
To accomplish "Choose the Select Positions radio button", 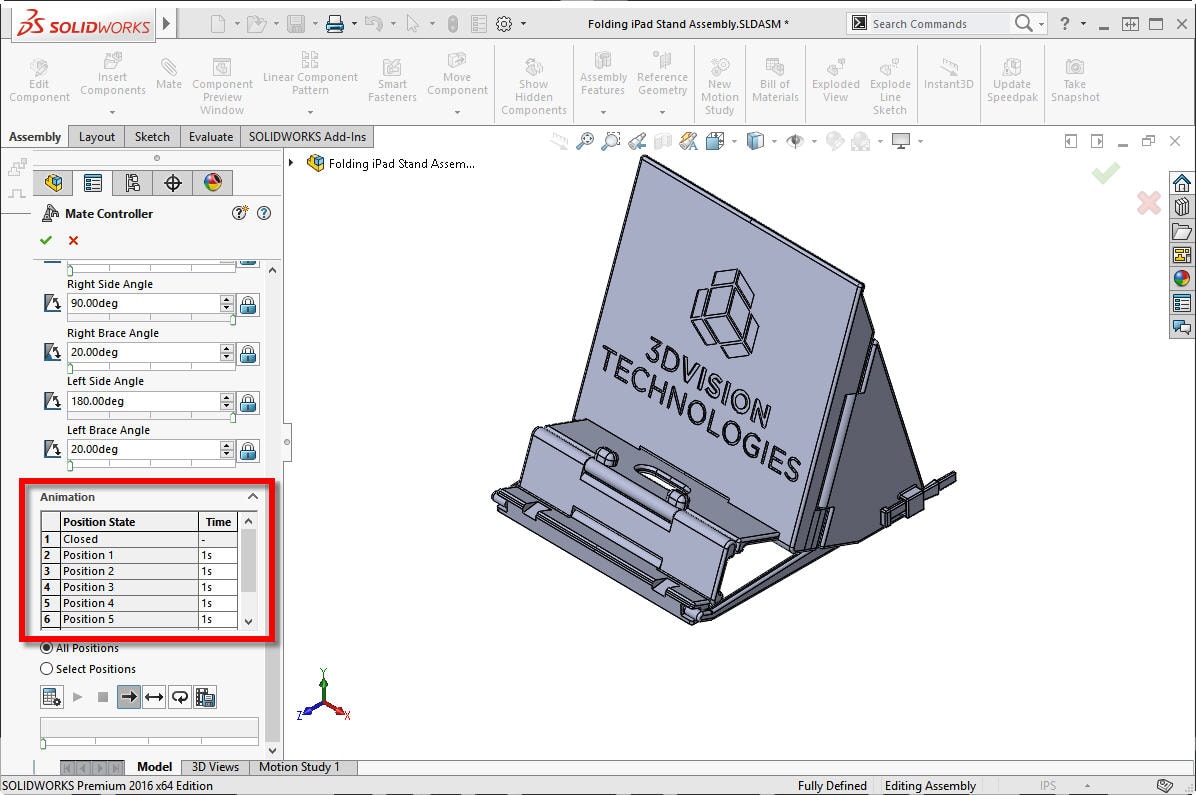I will tap(47, 669).
